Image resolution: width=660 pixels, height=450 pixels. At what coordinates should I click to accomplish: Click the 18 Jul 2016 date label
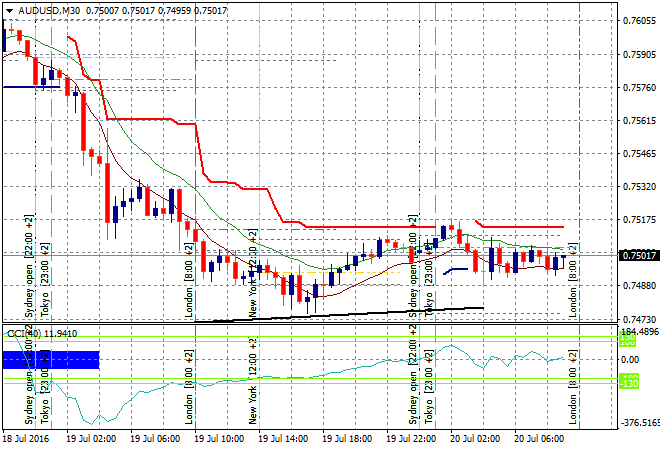[x=27, y=439]
